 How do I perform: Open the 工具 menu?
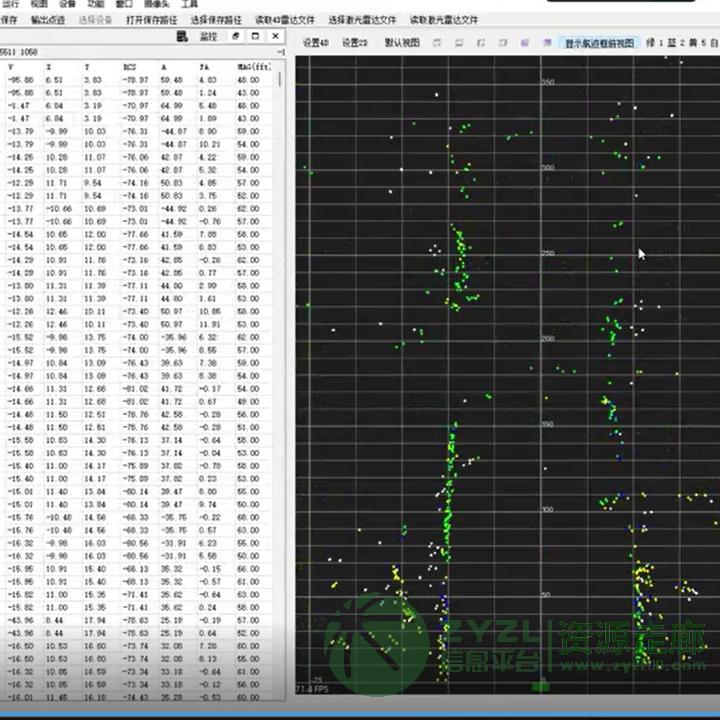pyautogui.click(x=189, y=4)
